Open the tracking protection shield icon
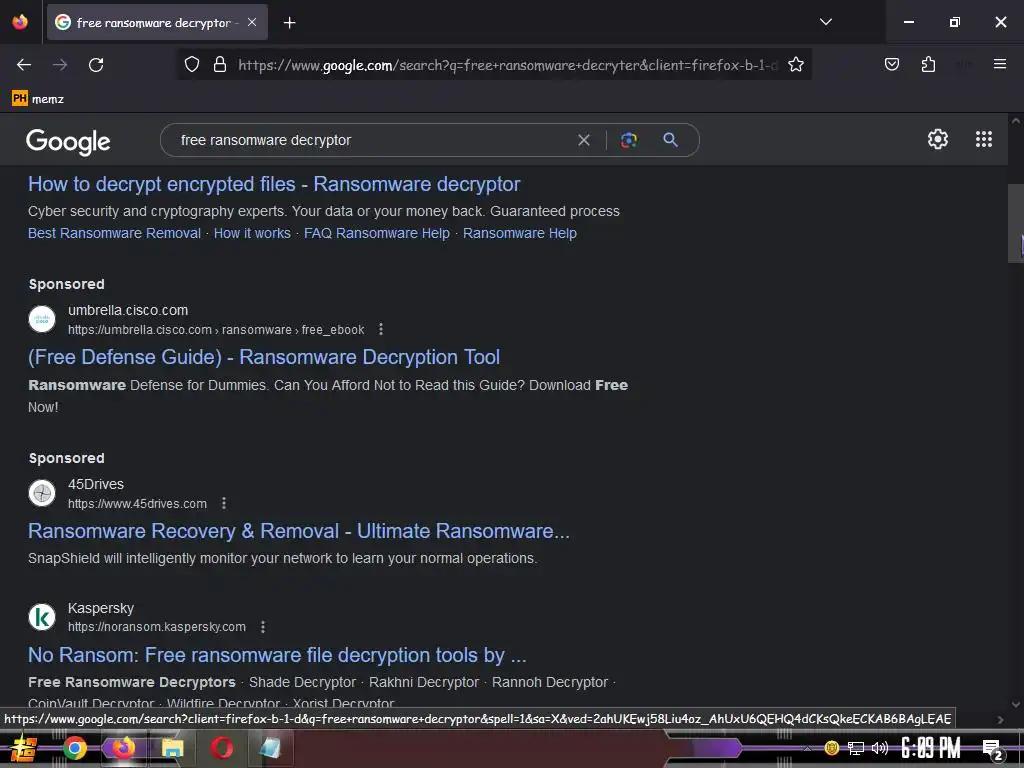The height and width of the screenshot is (768, 1024). tap(191, 65)
